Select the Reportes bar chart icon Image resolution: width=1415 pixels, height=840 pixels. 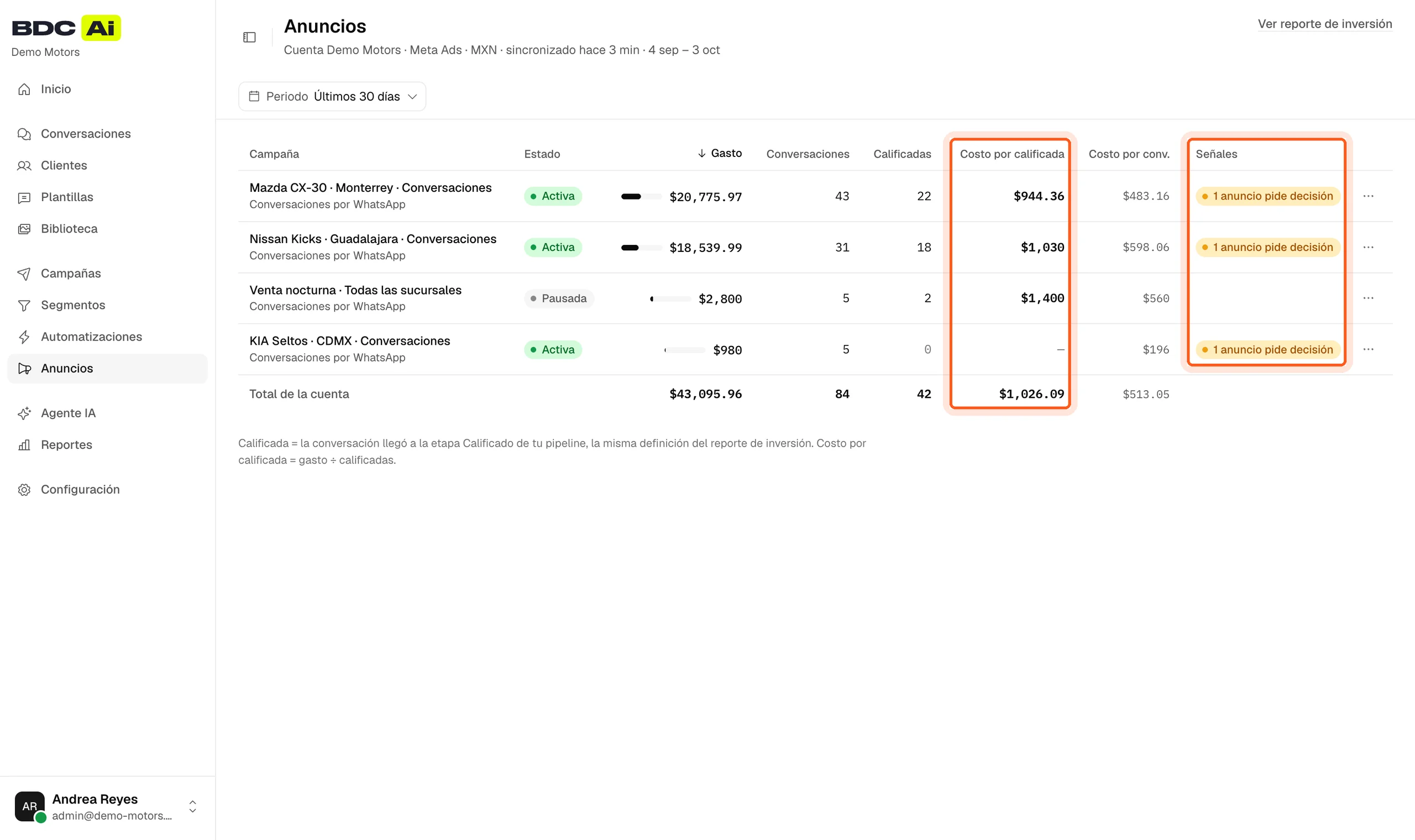click(24, 445)
